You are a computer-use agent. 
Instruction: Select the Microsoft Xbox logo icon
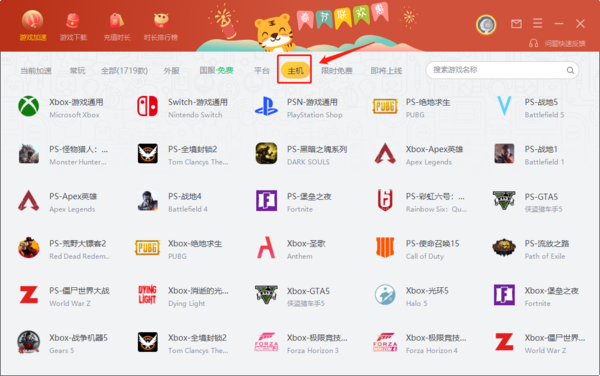(x=29, y=106)
